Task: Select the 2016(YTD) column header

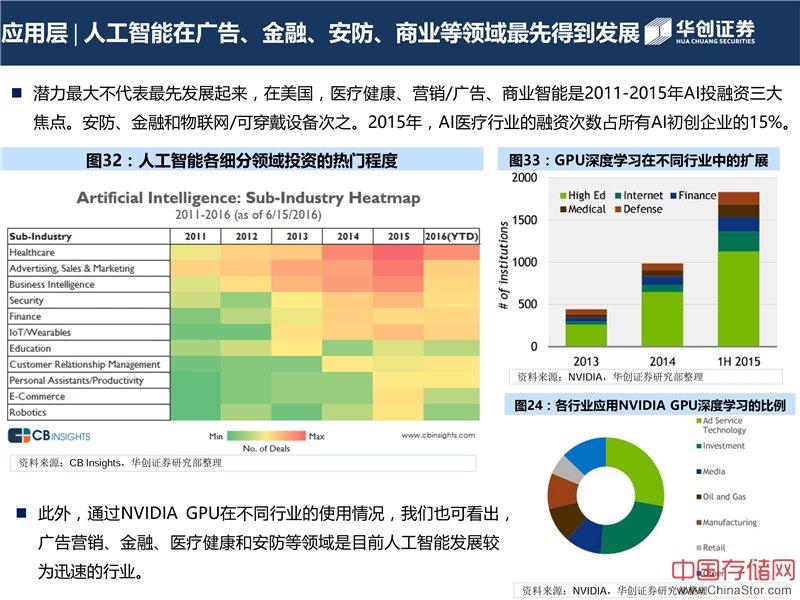Action: pyautogui.click(x=451, y=236)
